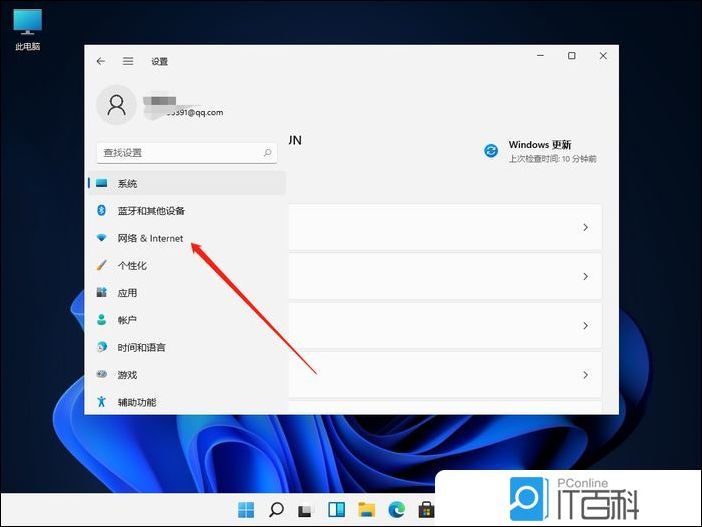The image size is (702, 527).
Task: Open 应用 settings
Action: 187,293
